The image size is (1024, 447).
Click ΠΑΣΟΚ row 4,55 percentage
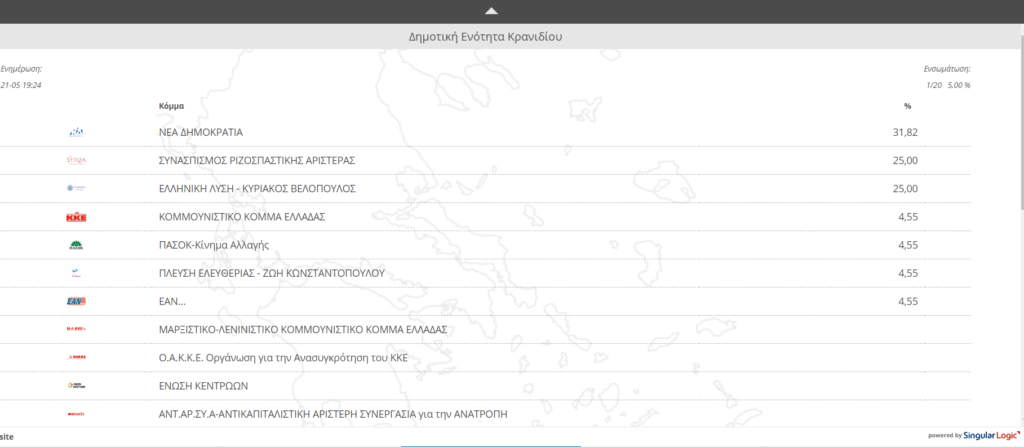(x=908, y=245)
